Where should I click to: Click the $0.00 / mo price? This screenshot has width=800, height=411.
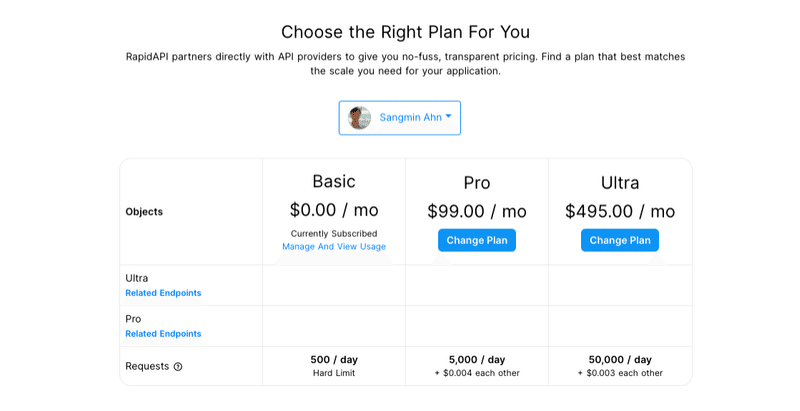pos(334,210)
